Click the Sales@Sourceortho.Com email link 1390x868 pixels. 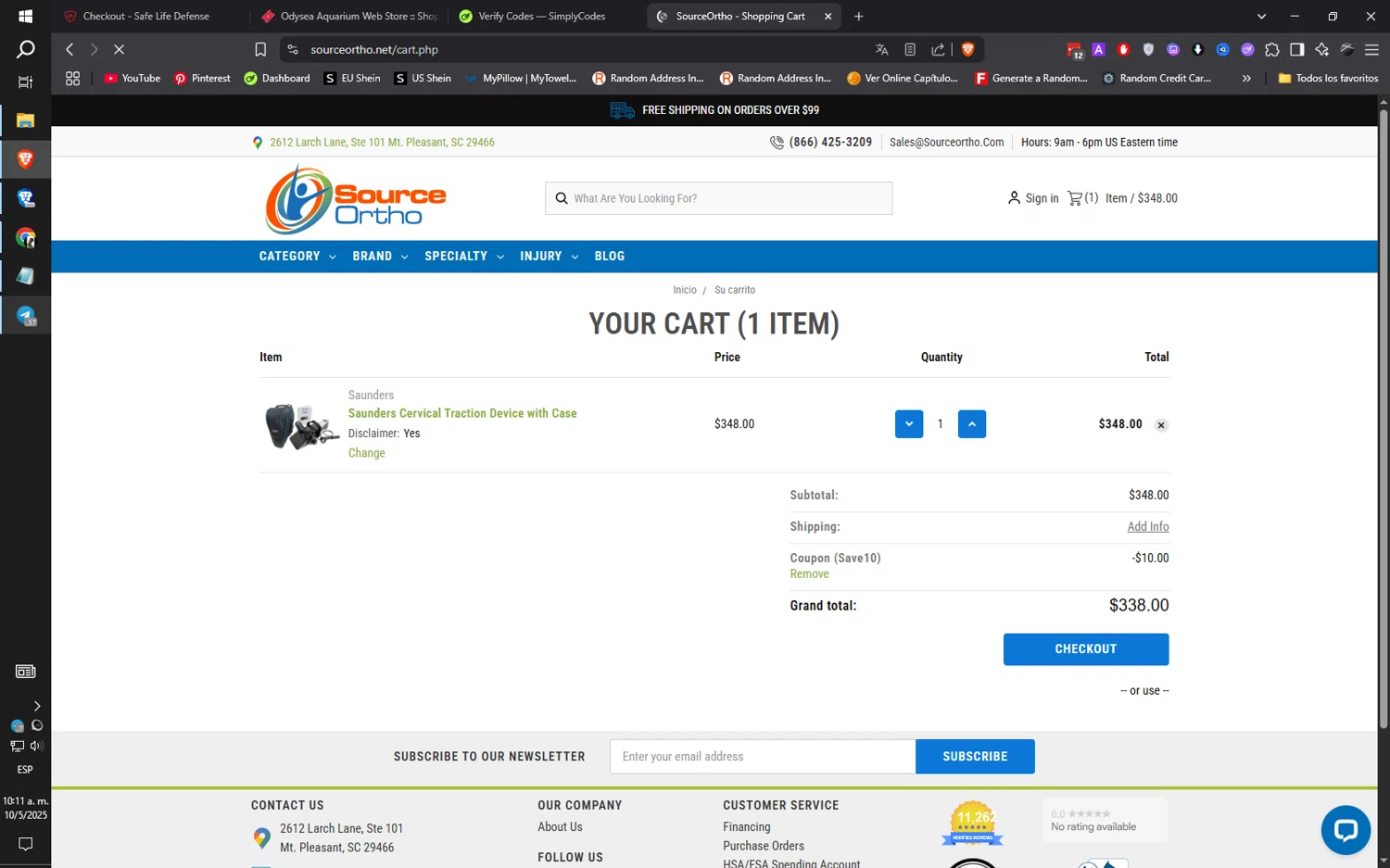tap(946, 143)
